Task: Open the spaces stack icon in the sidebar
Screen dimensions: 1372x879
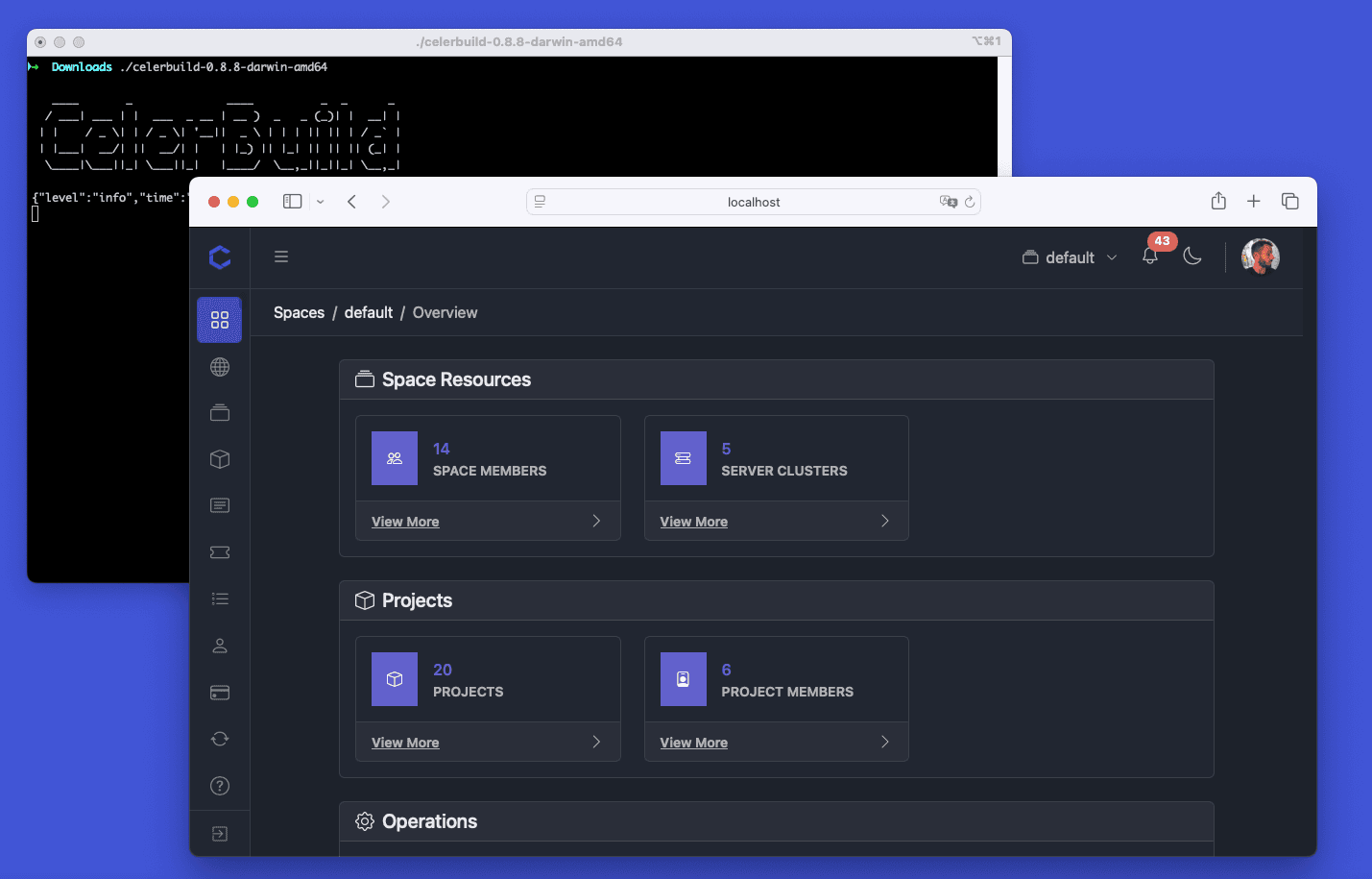Action: coord(220,413)
